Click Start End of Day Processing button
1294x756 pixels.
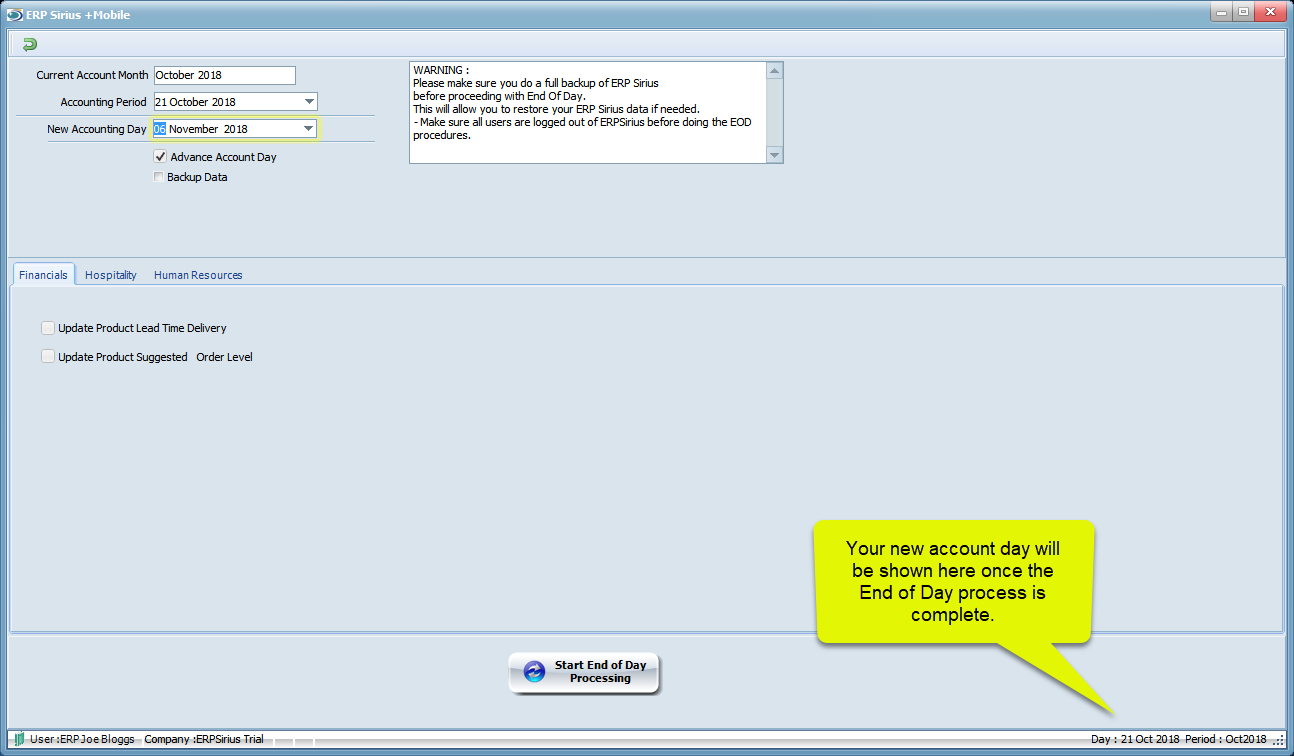coord(584,672)
